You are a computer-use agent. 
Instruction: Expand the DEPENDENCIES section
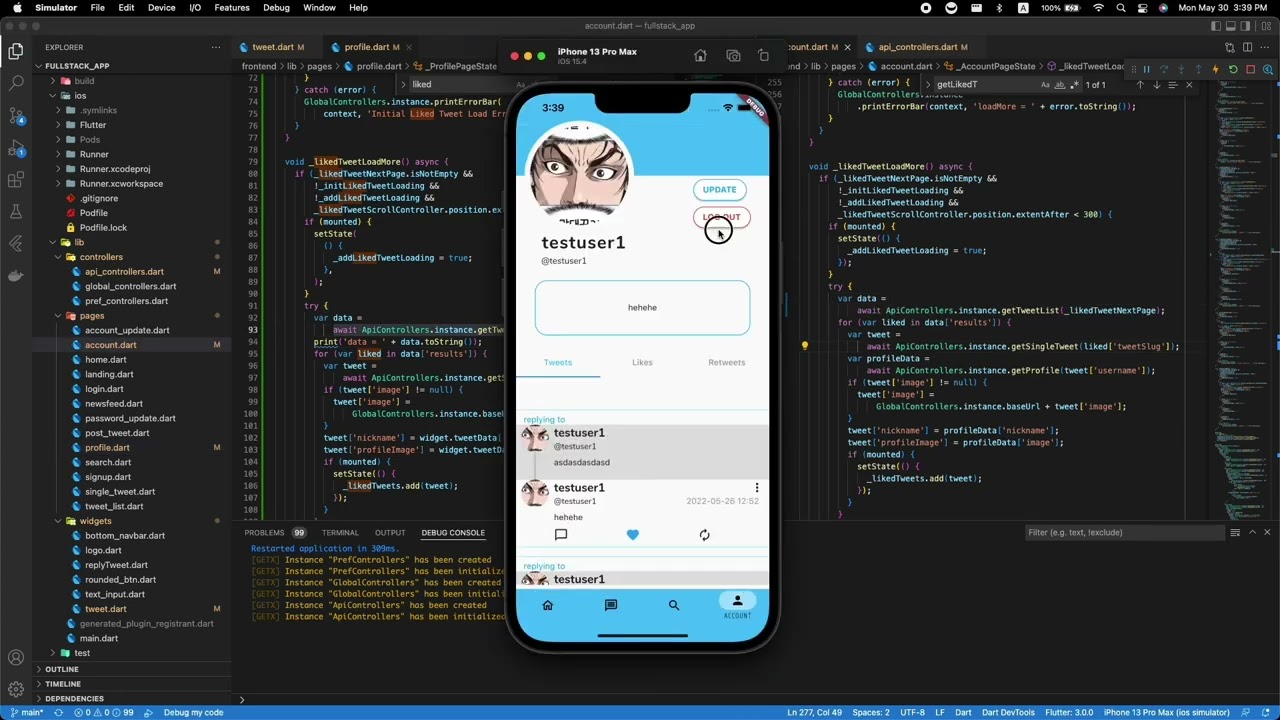pos(73,699)
